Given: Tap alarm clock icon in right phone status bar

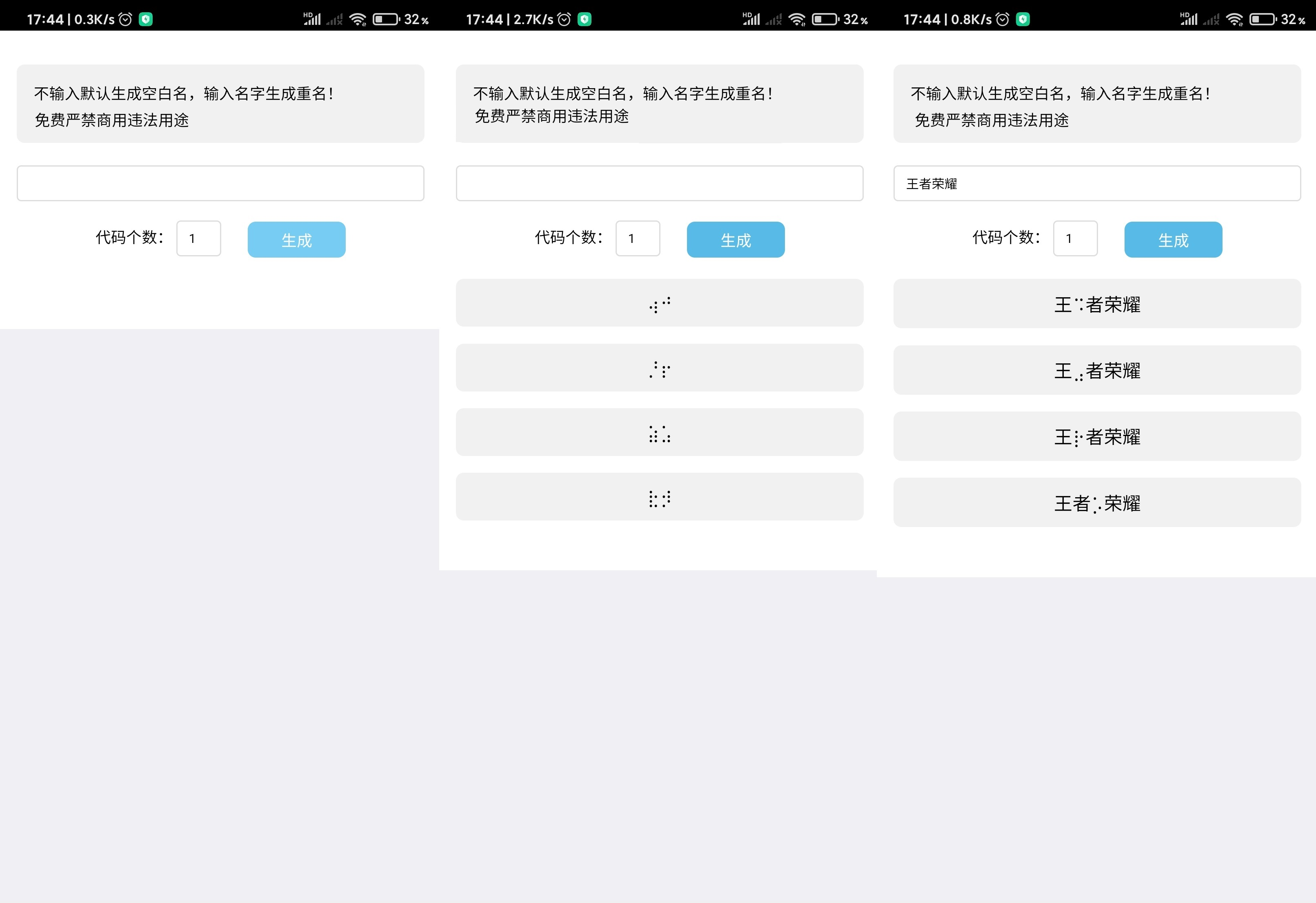Looking at the screenshot, I should pyautogui.click(x=1002, y=19).
